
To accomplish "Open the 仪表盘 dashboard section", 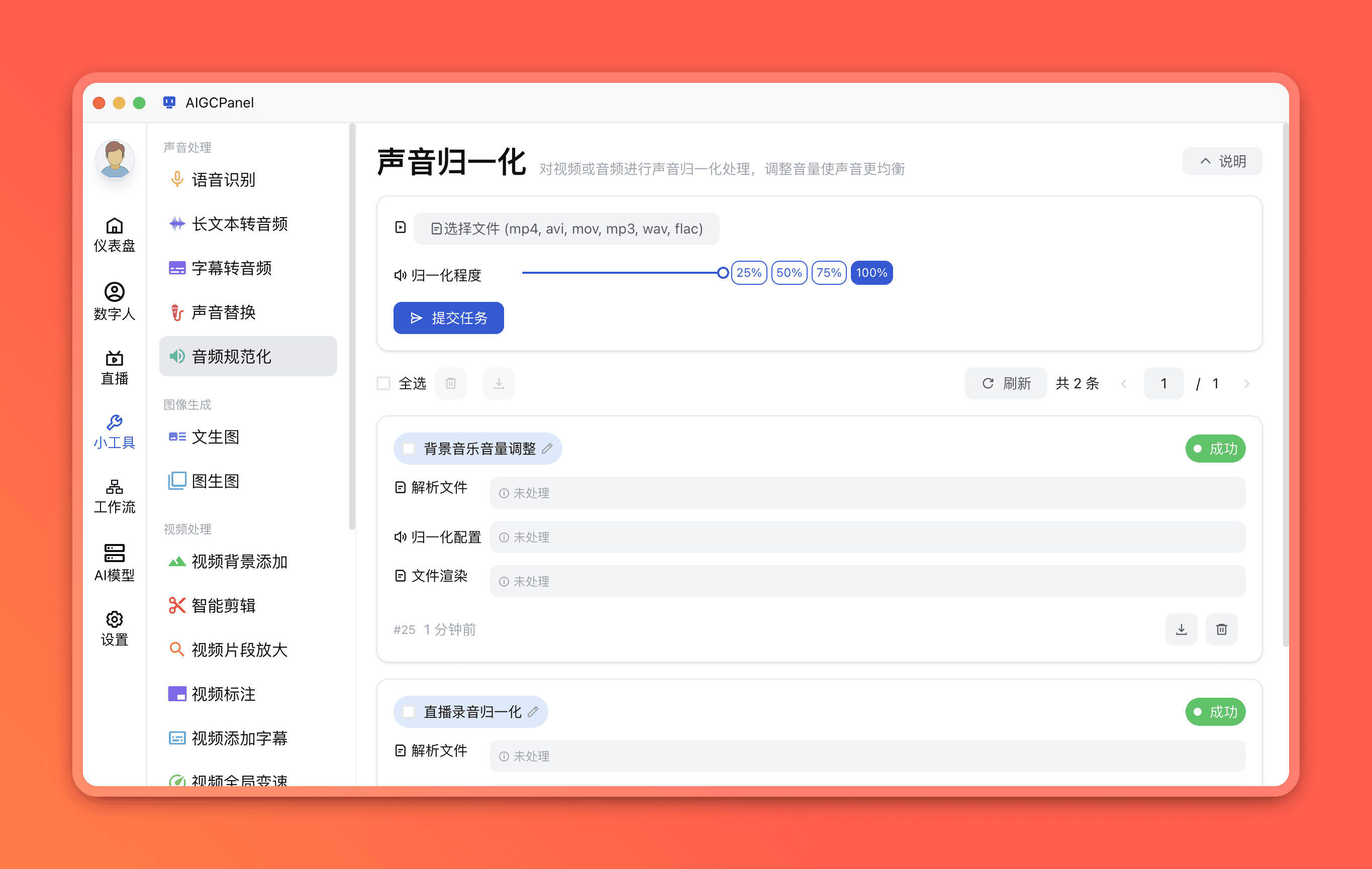I will pos(114,235).
